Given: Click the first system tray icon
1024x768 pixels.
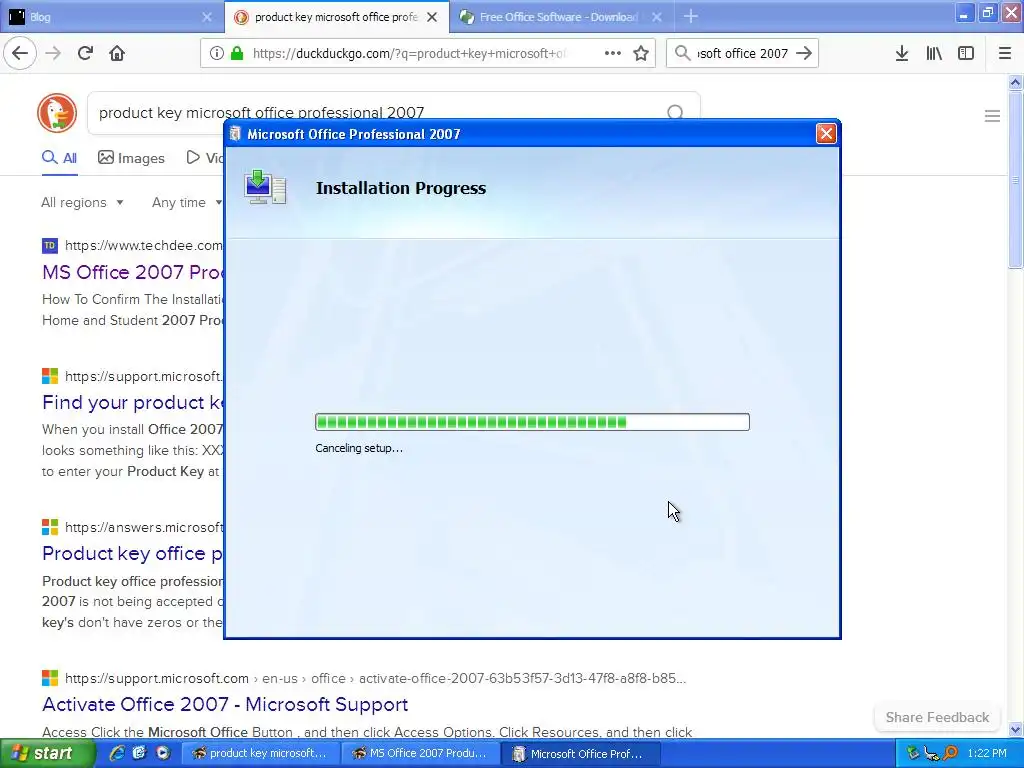Looking at the screenshot, I should coord(913,754).
